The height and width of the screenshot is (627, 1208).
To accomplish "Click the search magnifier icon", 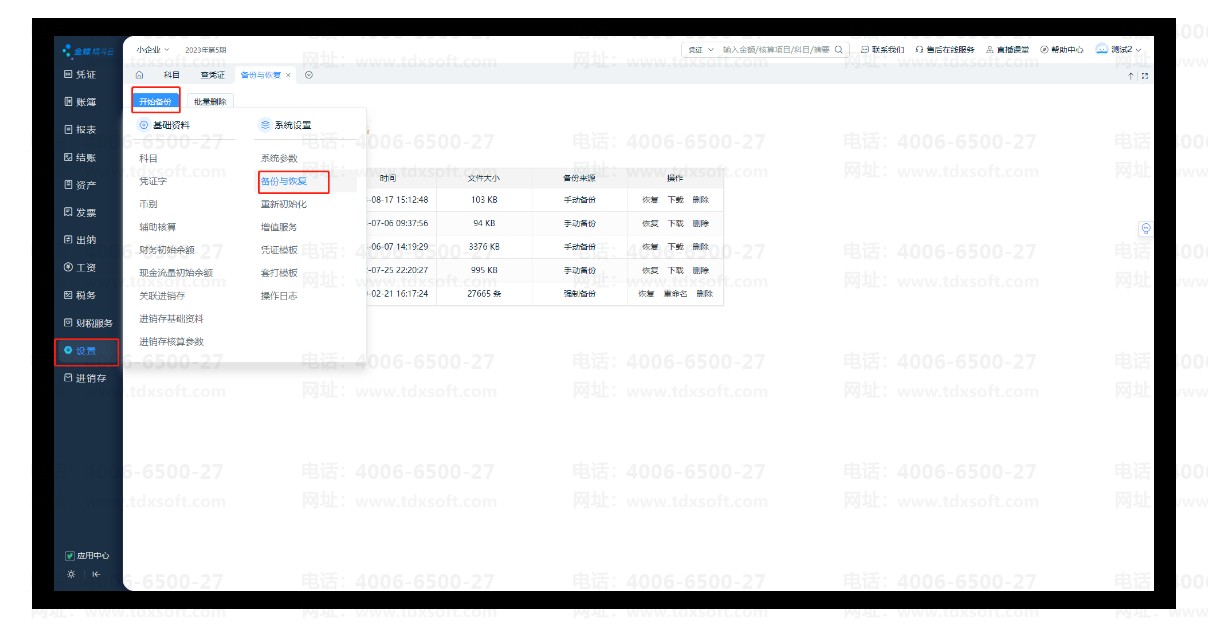I will pyautogui.click(x=839, y=49).
